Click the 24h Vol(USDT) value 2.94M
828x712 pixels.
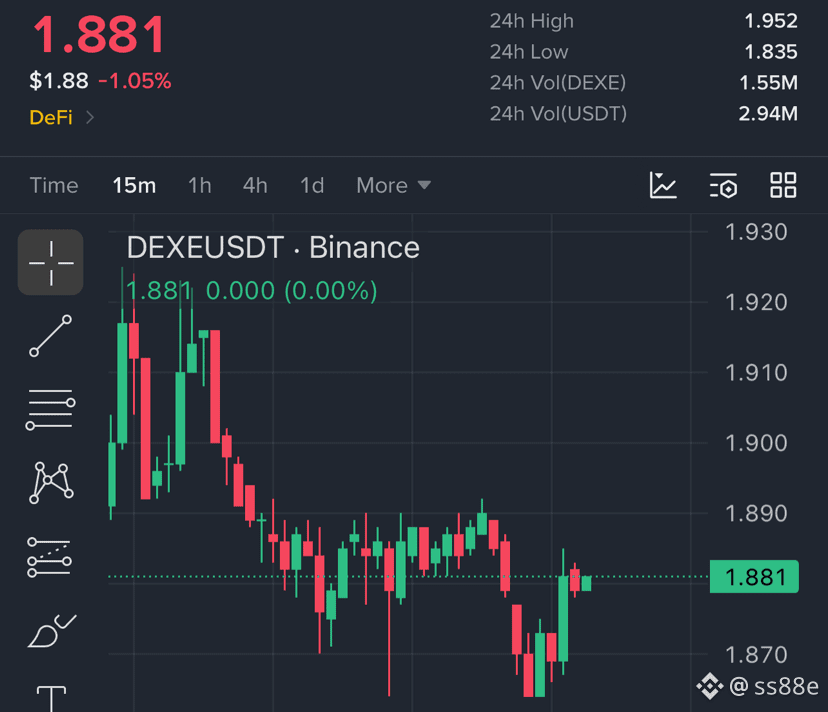768,114
